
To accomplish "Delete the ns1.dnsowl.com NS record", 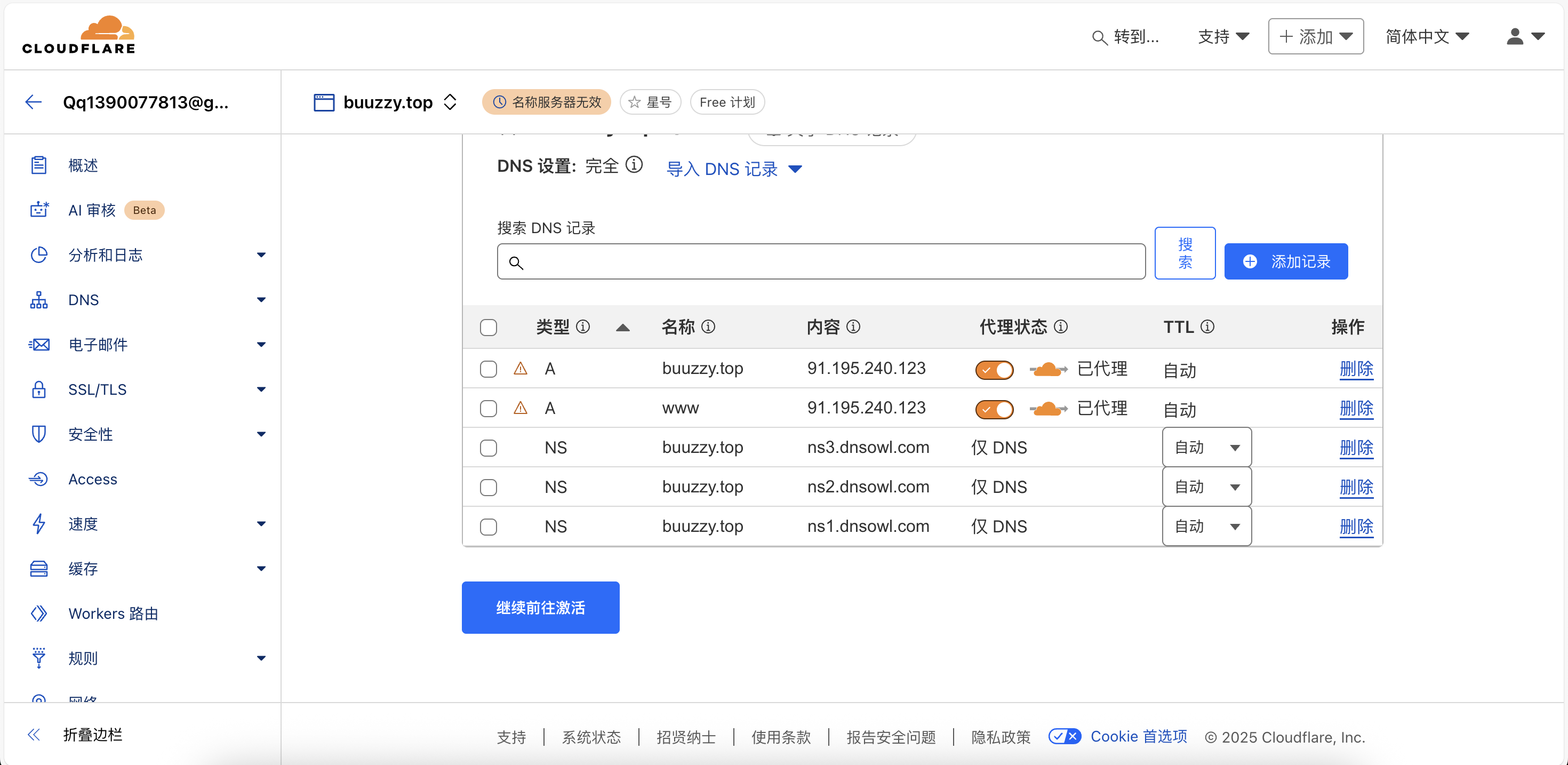I will (1356, 527).
